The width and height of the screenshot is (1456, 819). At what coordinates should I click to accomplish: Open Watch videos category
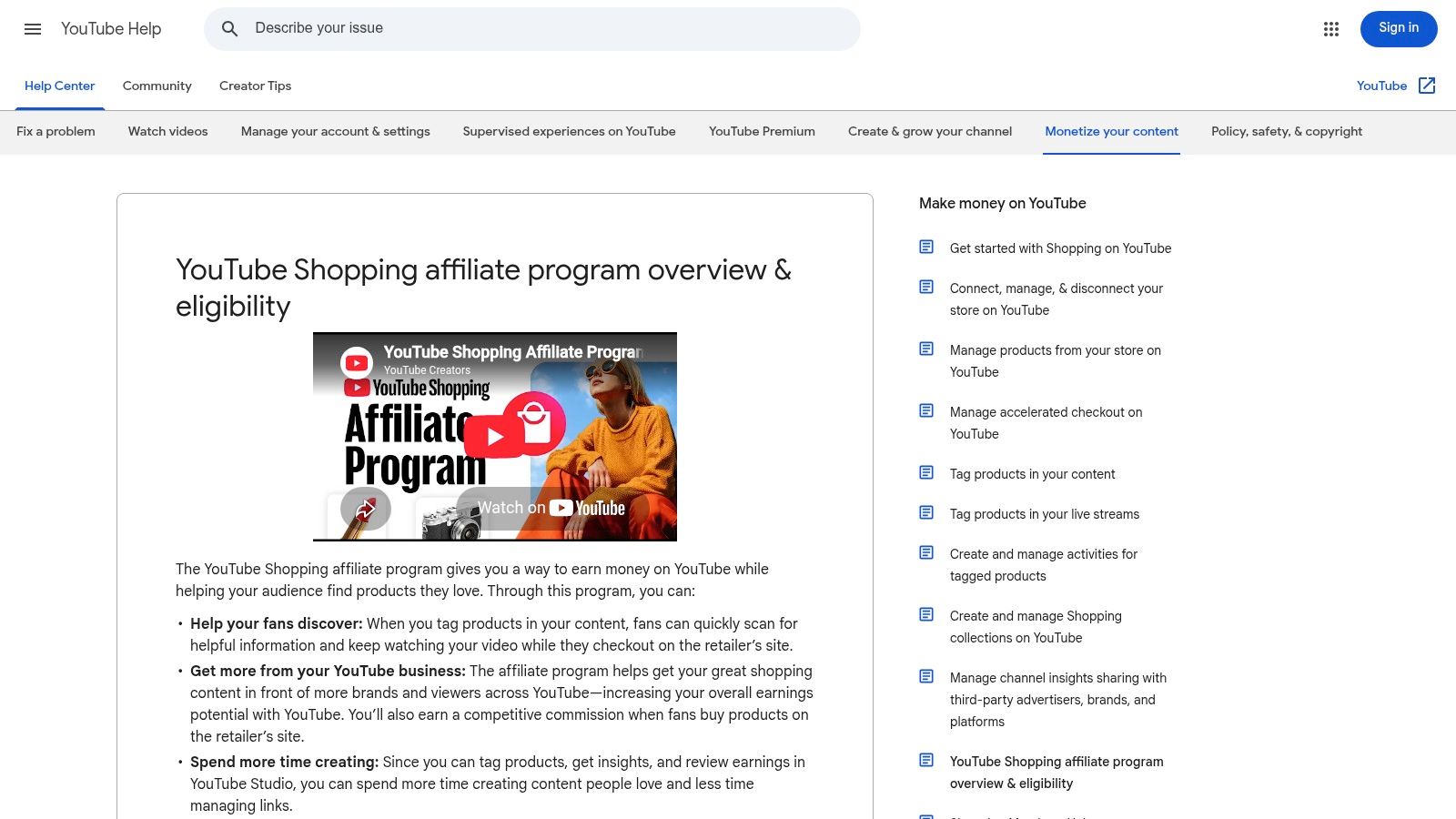click(x=167, y=131)
